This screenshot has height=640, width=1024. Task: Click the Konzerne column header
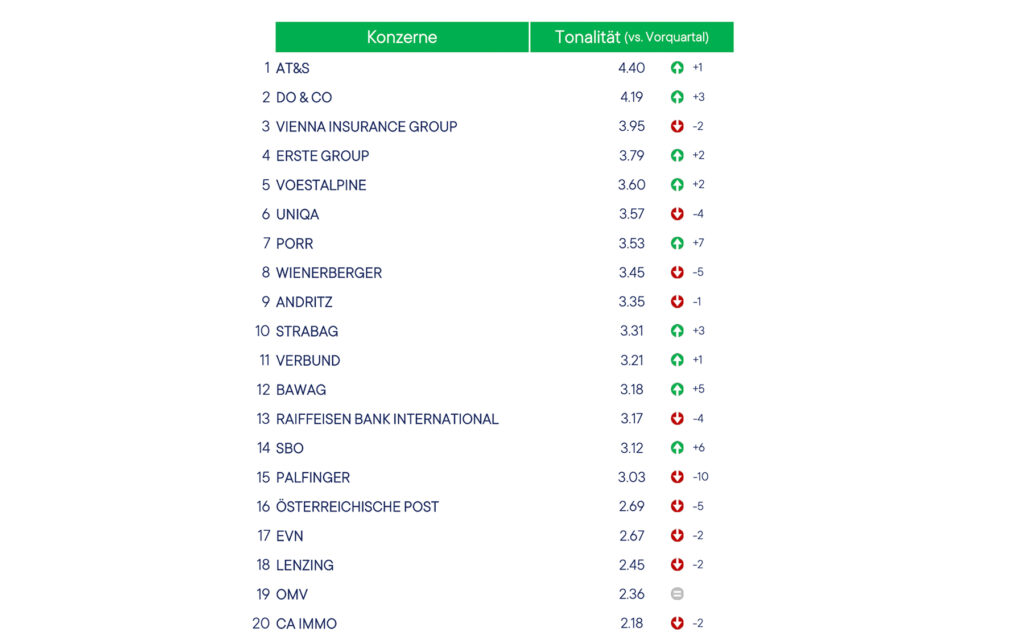(402, 37)
